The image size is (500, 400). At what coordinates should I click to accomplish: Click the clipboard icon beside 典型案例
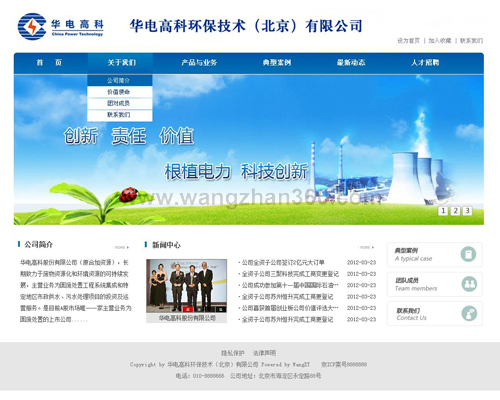click(468, 254)
